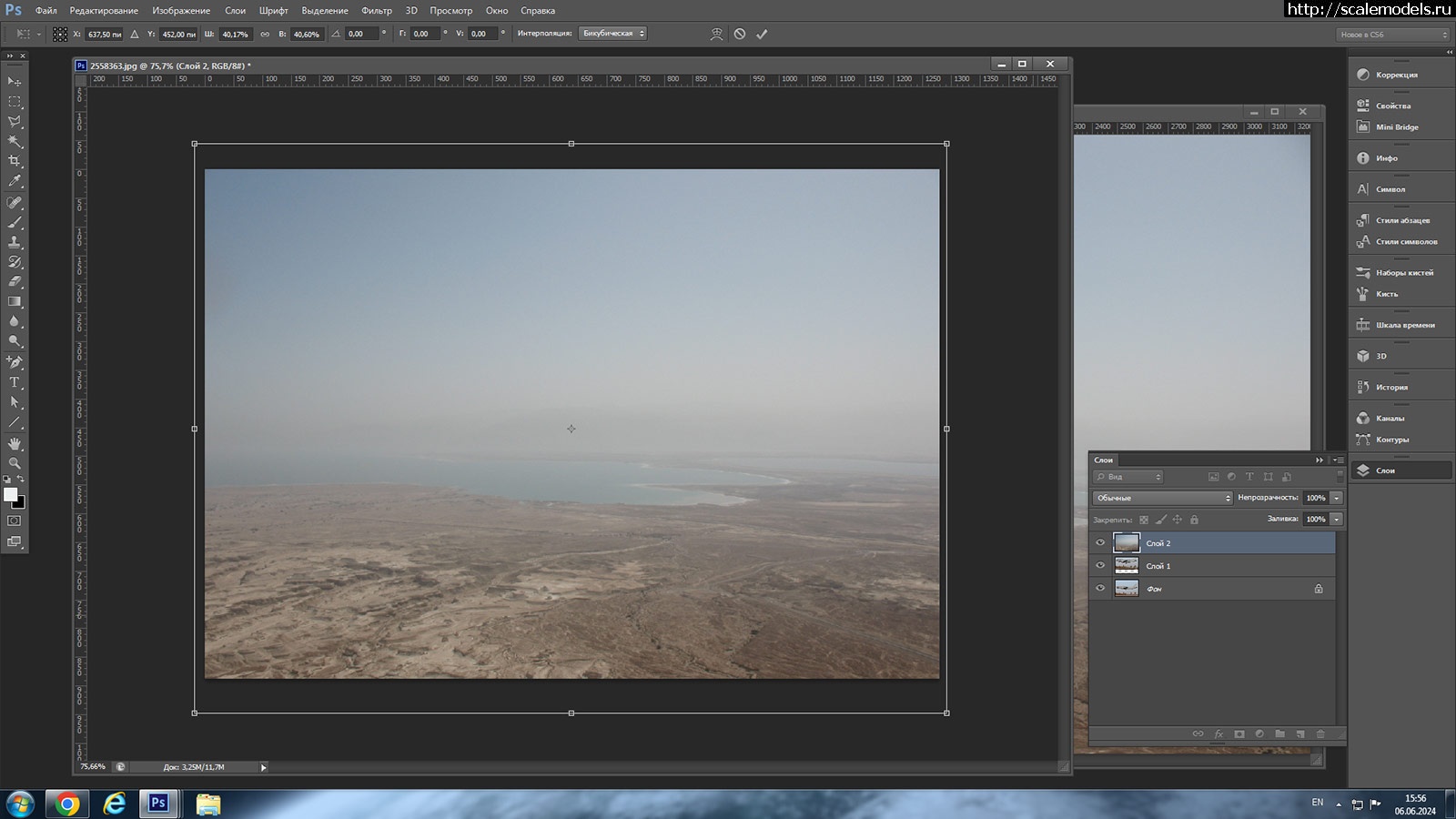The height and width of the screenshot is (819, 1456).
Task: Switch to warp mode icon
Action: 717,34
